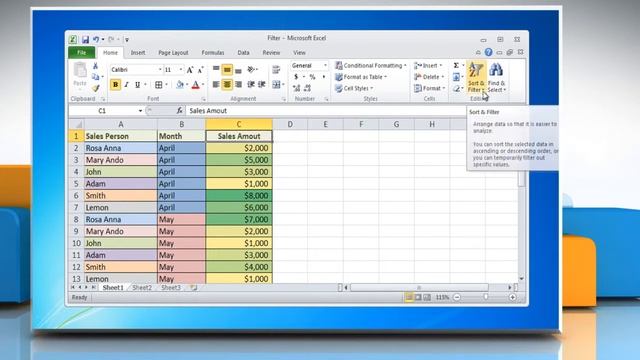Click the Excel Help question mark icon

click(489, 52)
